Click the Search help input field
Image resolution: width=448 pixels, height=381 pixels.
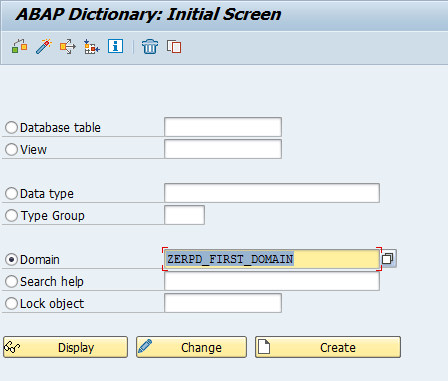coord(272,281)
